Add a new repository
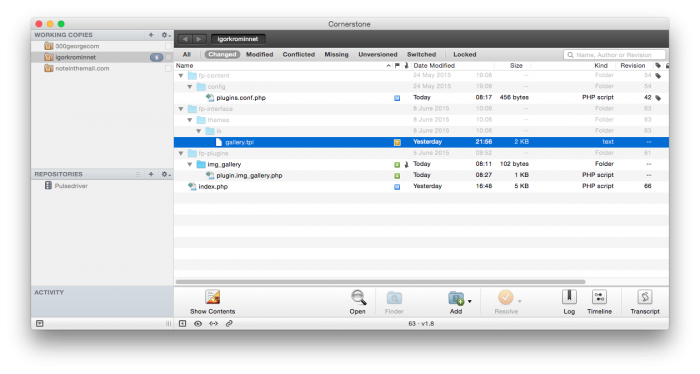700x374 pixels. click(x=151, y=174)
